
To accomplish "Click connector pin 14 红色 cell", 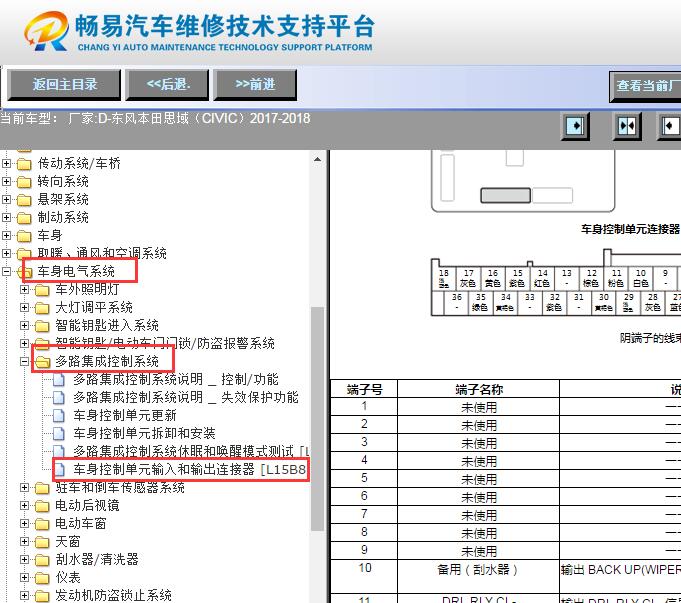I will (542, 278).
